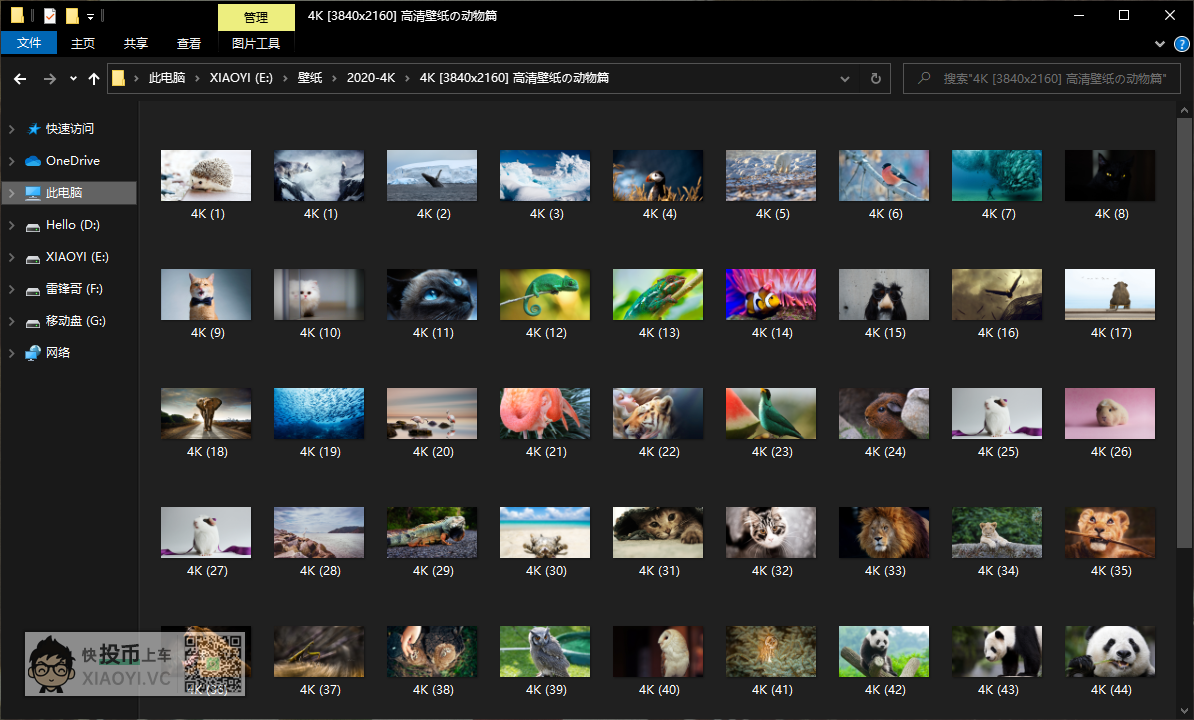1194x720 pixels.
Task: Open the recent locations dropdown
Action: point(73,78)
